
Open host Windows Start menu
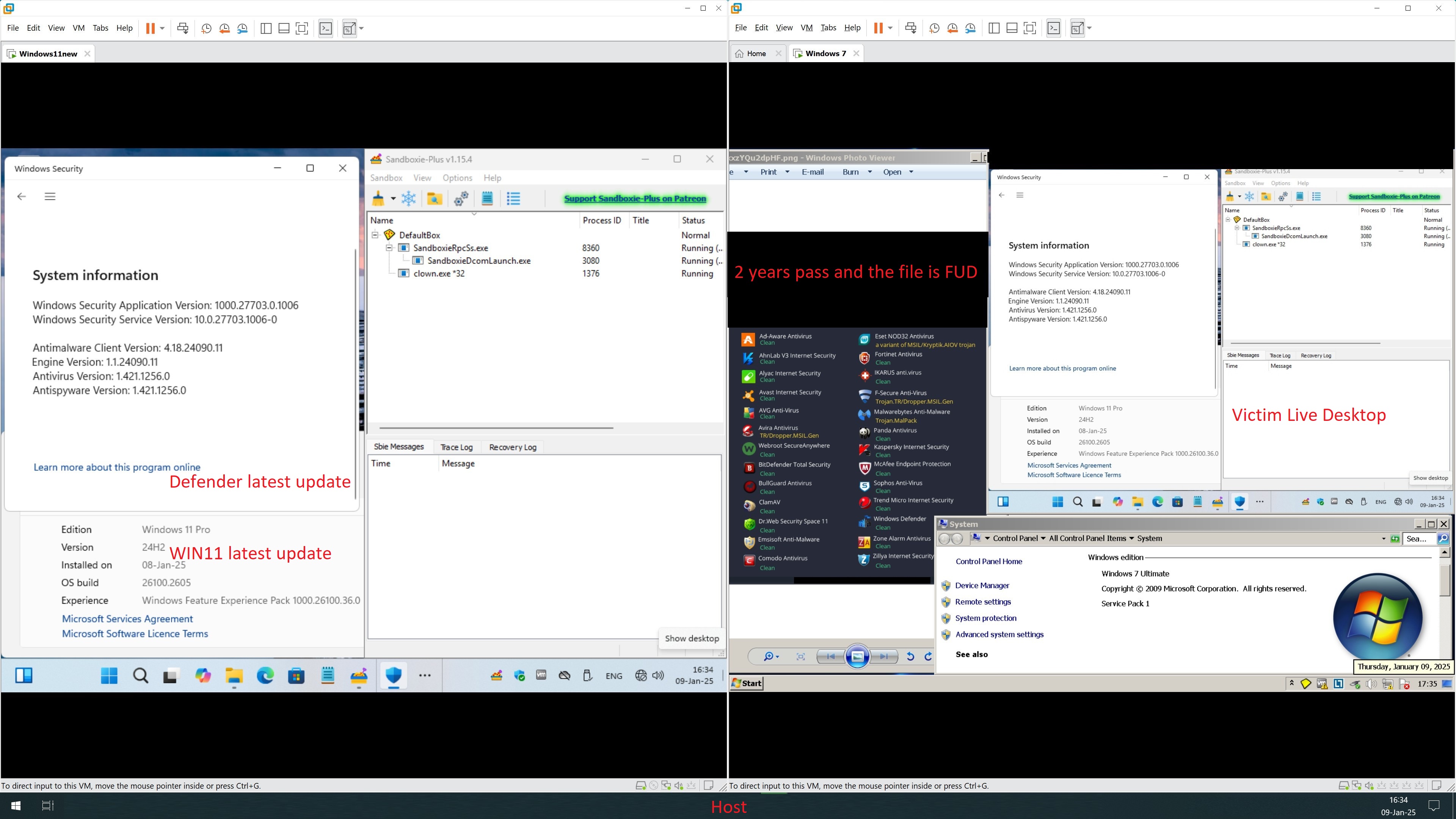pyautogui.click(x=16, y=805)
